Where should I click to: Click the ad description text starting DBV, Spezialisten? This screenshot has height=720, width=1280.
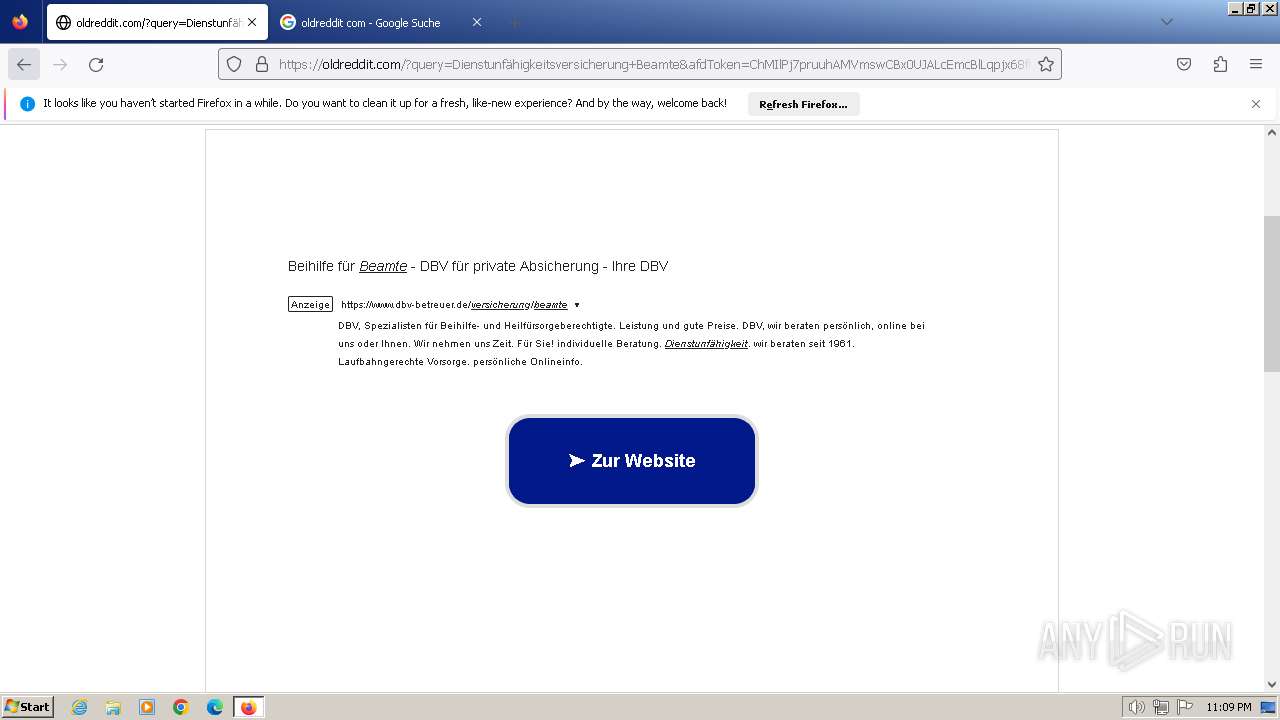click(x=631, y=344)
